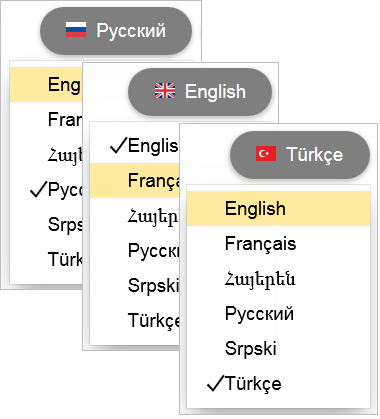Select checked Türkçe in the front menu
380x419 pixels.
(x=279, y=383)
